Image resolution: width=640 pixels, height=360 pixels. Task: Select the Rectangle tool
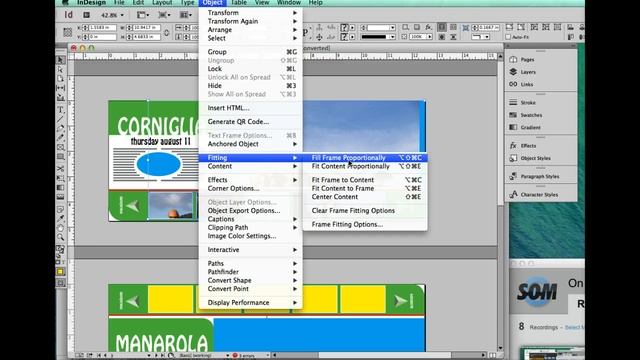[60, 157]
